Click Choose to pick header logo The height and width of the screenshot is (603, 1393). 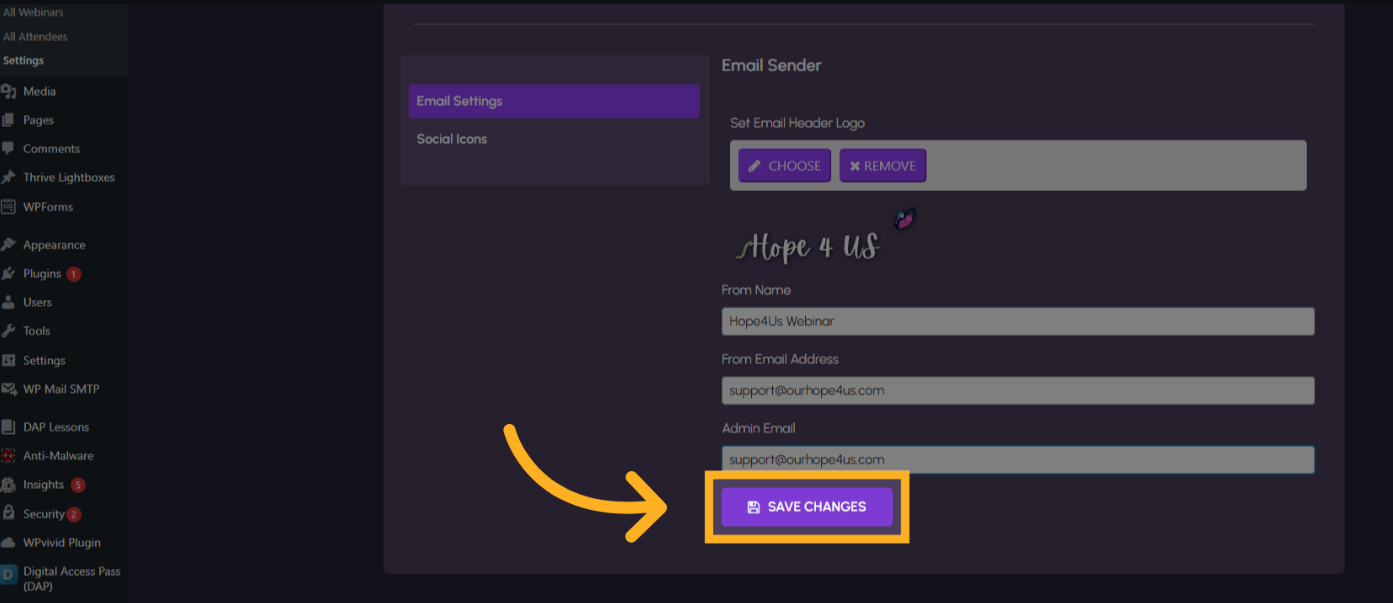pos(784,166)
